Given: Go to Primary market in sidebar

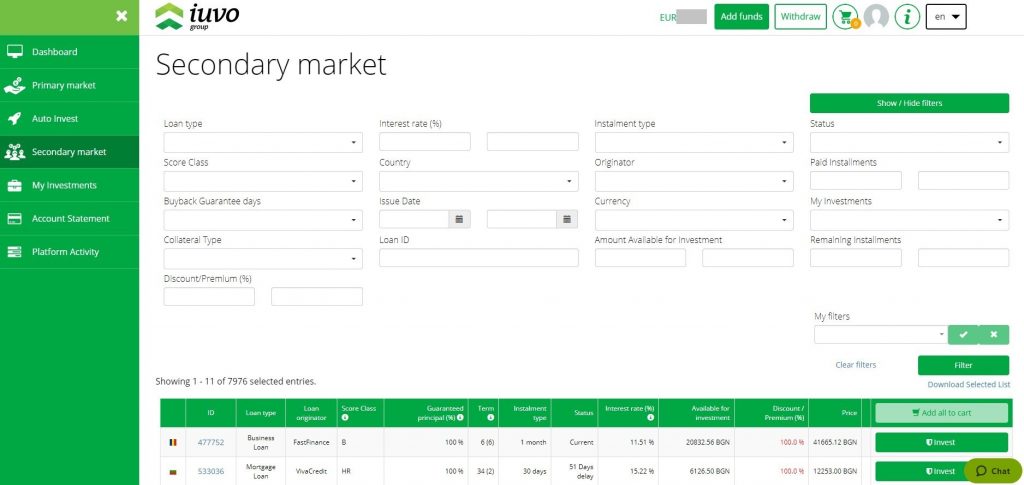Looking at the screenshot, I should [x=64, y=85].
